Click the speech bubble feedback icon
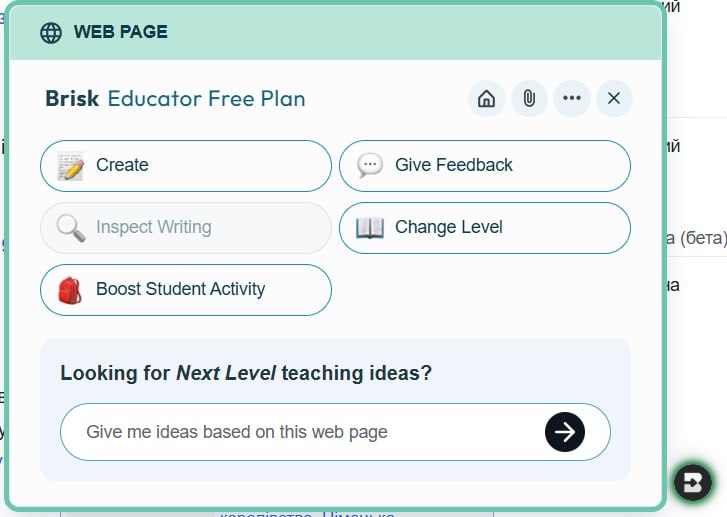 point(369,166)
